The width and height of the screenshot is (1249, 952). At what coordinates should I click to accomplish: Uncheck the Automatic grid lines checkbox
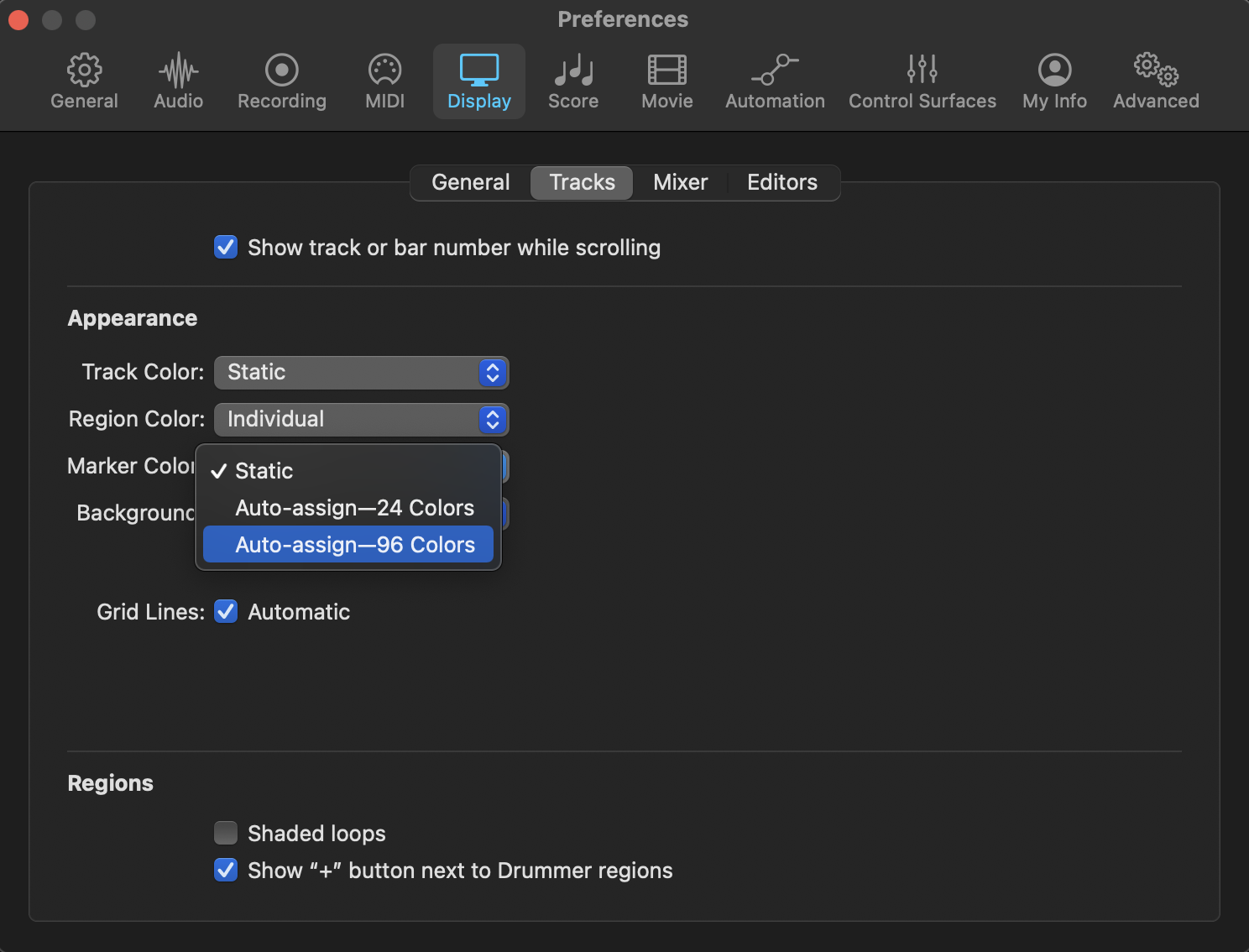click(226, 612)
